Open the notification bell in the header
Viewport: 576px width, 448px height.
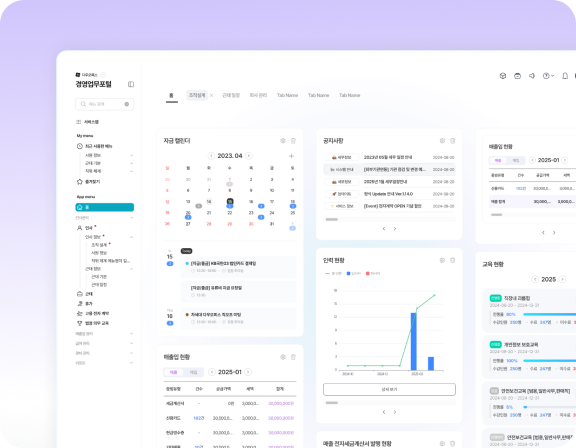[565, 76]
